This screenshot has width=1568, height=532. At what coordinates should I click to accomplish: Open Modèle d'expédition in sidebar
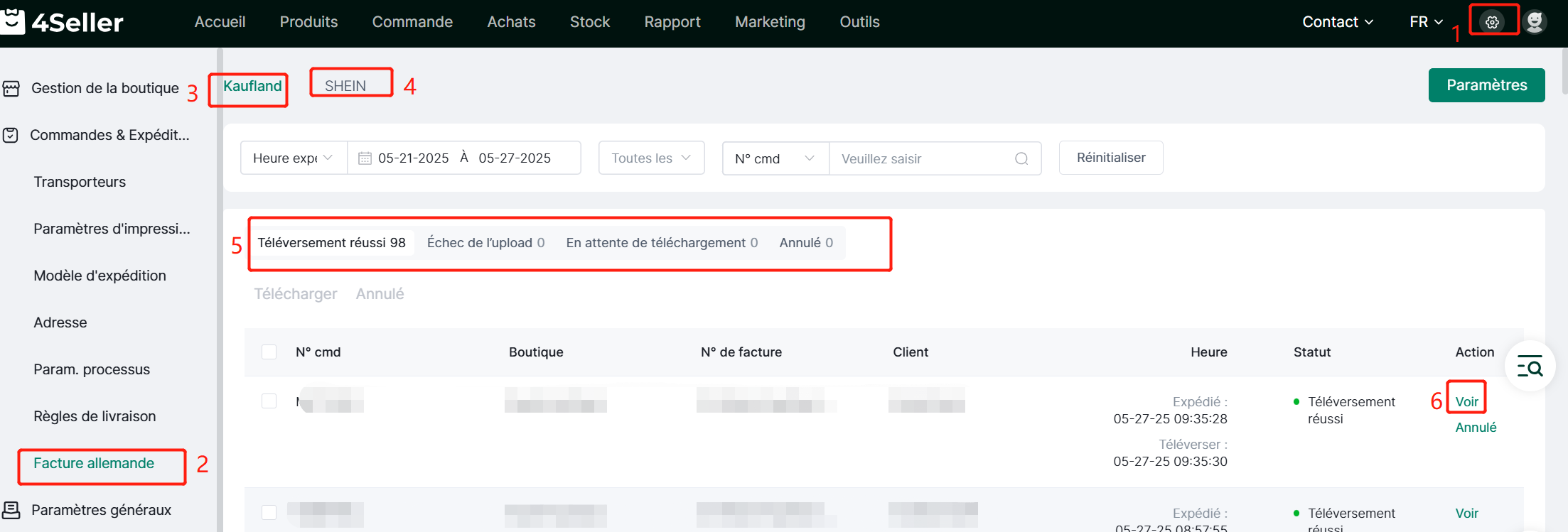(x=100, y=276)
